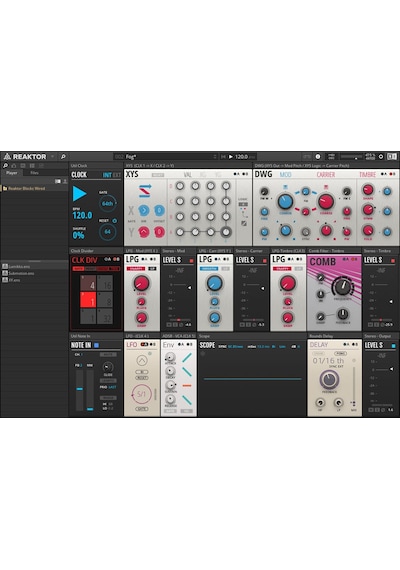Click the Glide knob on Note In block
The height and width of the screenshot is (570, 400).
(107, 367)
